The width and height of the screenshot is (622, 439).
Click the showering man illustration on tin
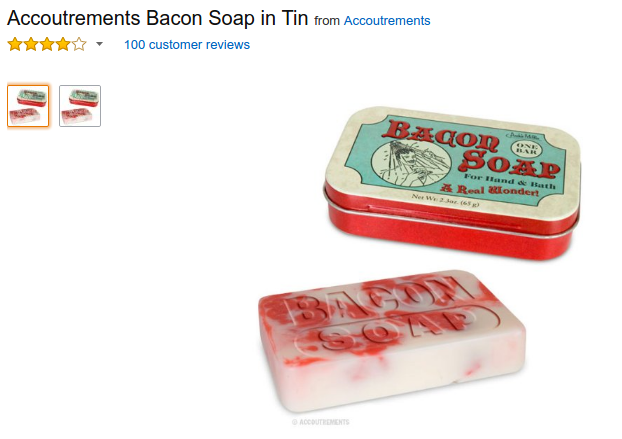[x=411, y=163]
